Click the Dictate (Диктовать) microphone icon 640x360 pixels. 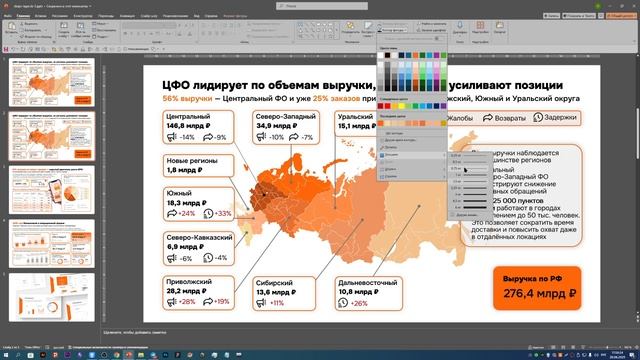pyautogui.click(x=460, y=26)
